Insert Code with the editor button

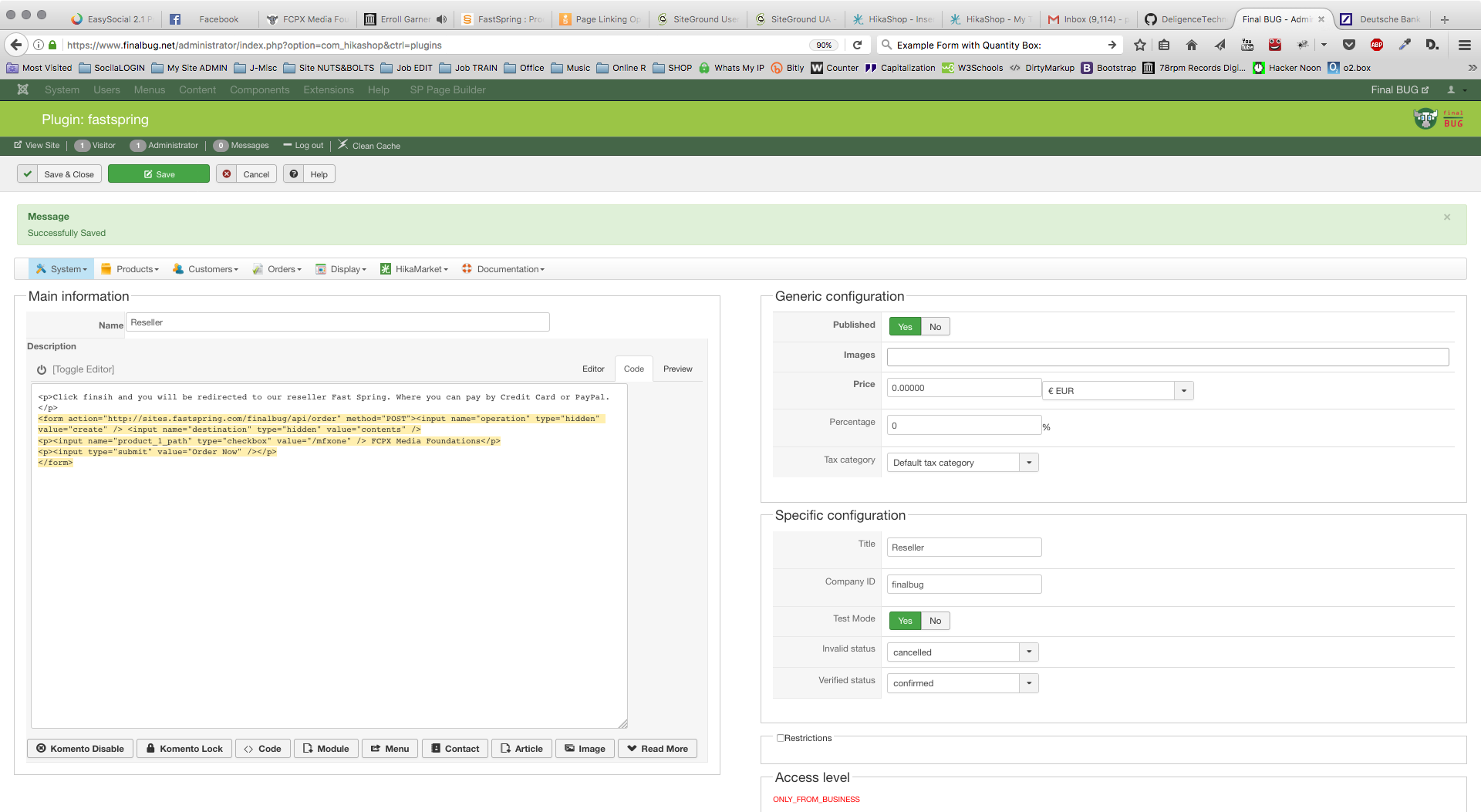263,749
